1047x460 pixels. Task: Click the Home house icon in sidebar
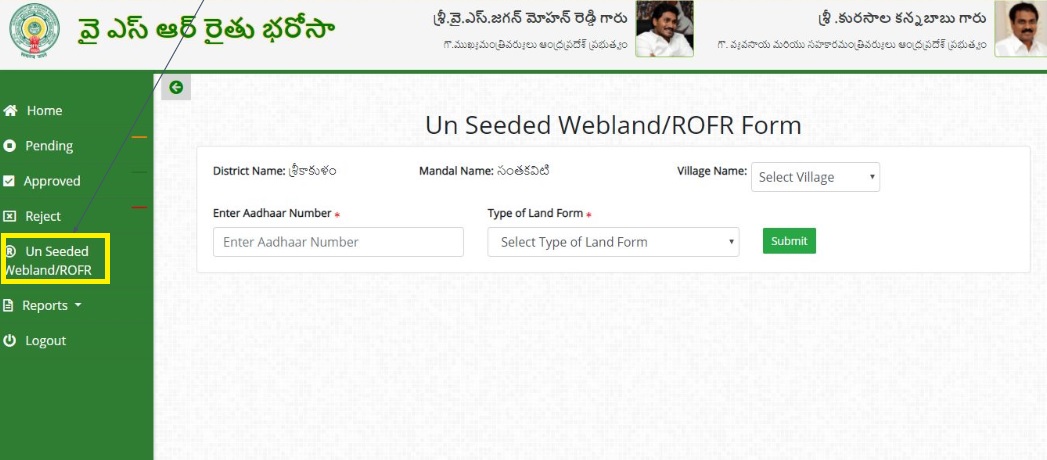coord(10,111)
